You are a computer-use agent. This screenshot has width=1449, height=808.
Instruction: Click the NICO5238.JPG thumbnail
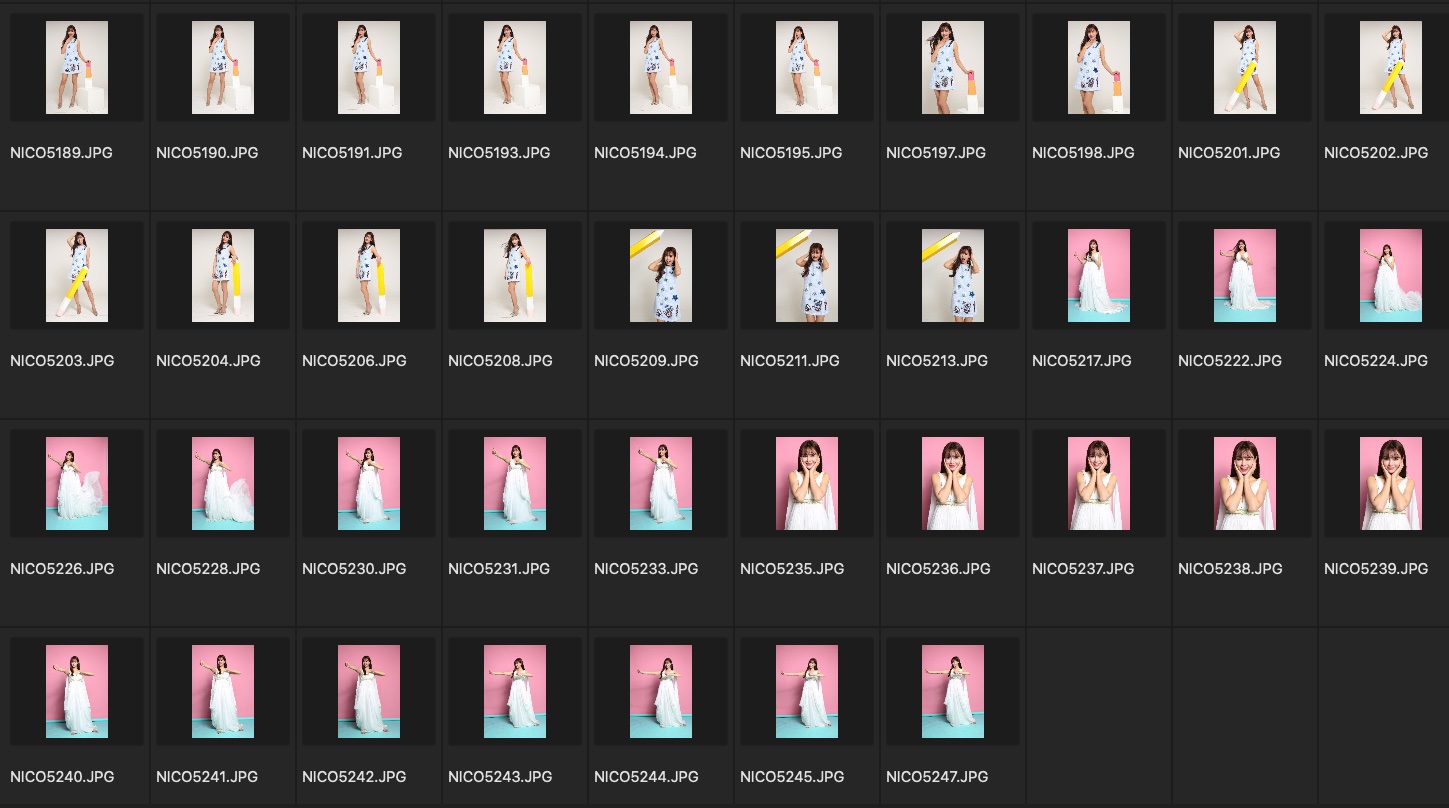pyautogui.click(x=1245, y=484)
